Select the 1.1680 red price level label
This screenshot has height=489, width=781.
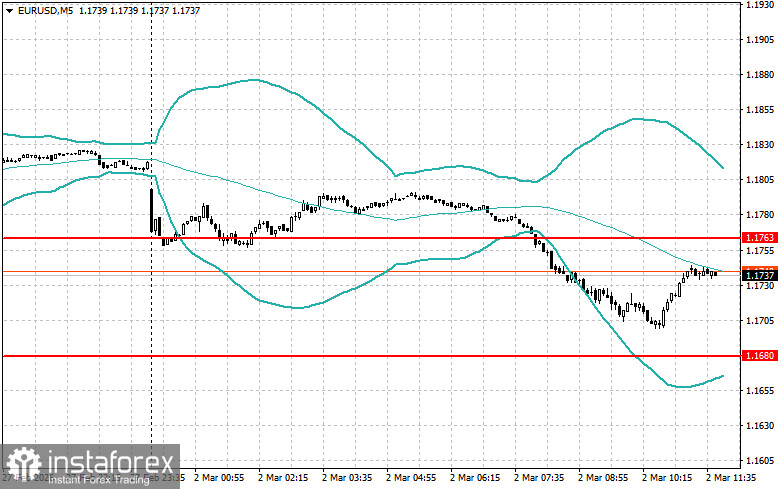(760, 356)
